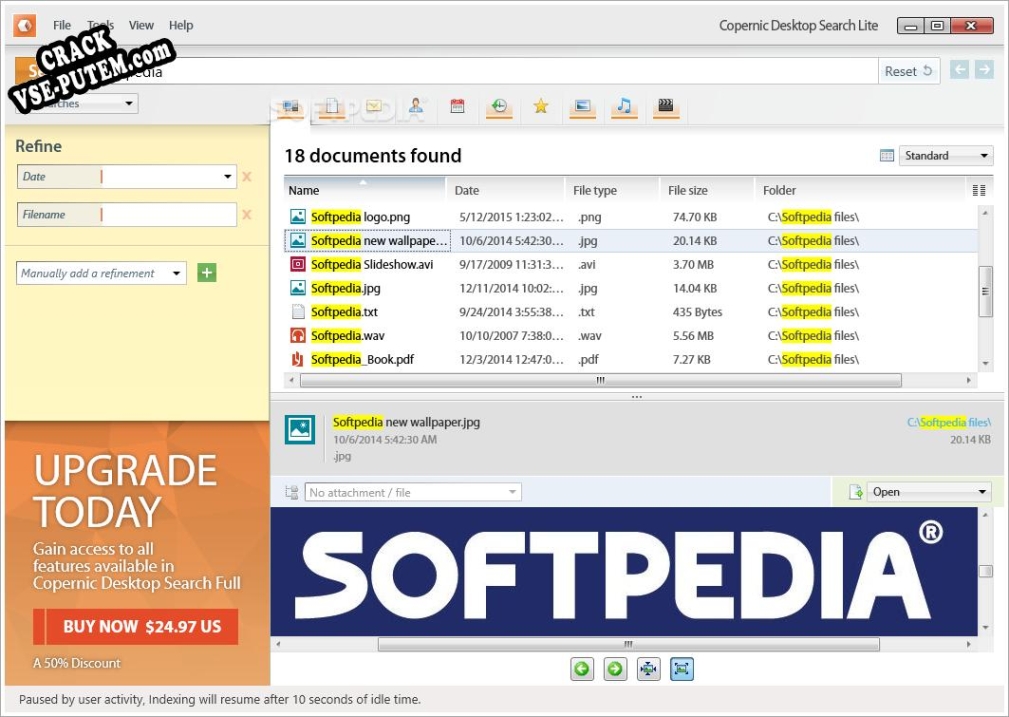Filter results by Videos clapperboard icon

click(666, 107)
